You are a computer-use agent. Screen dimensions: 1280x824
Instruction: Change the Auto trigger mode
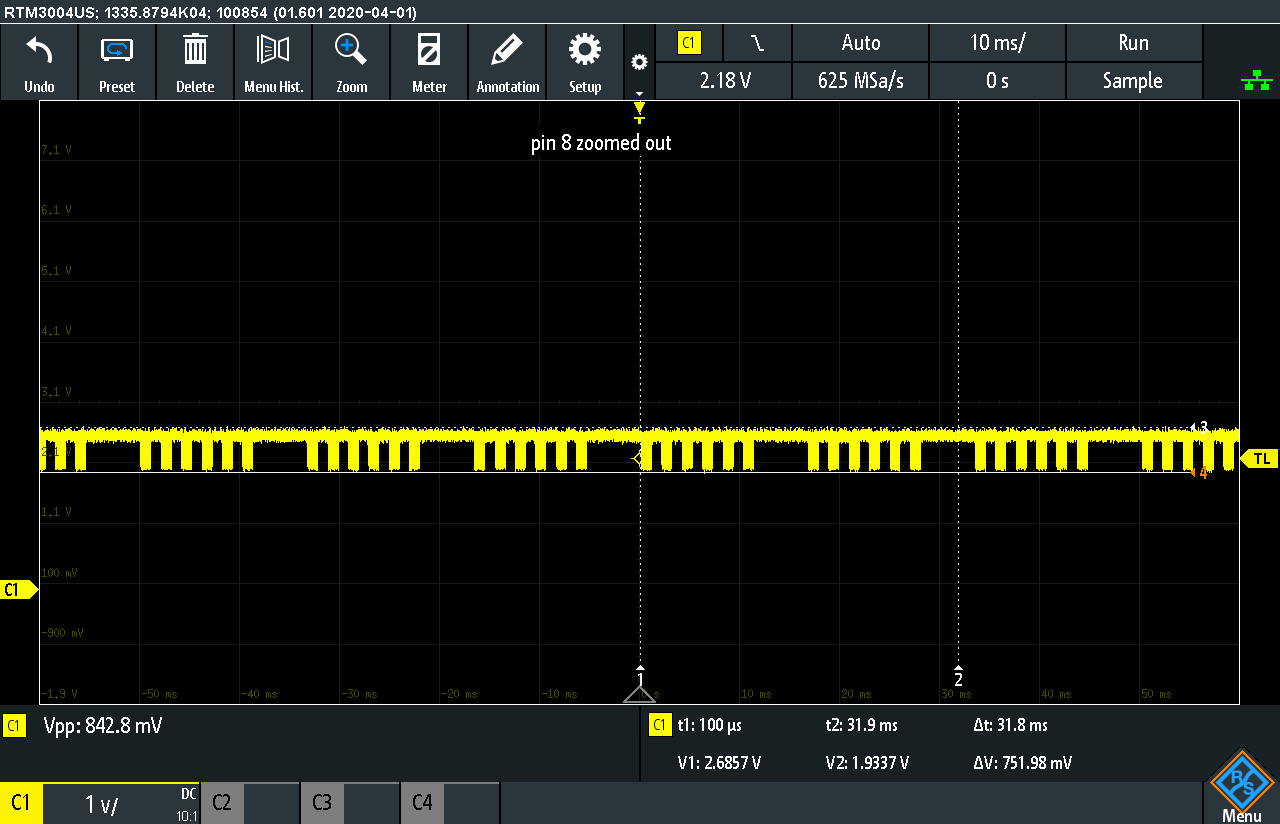pyautogui.click(x=861, y=43)
